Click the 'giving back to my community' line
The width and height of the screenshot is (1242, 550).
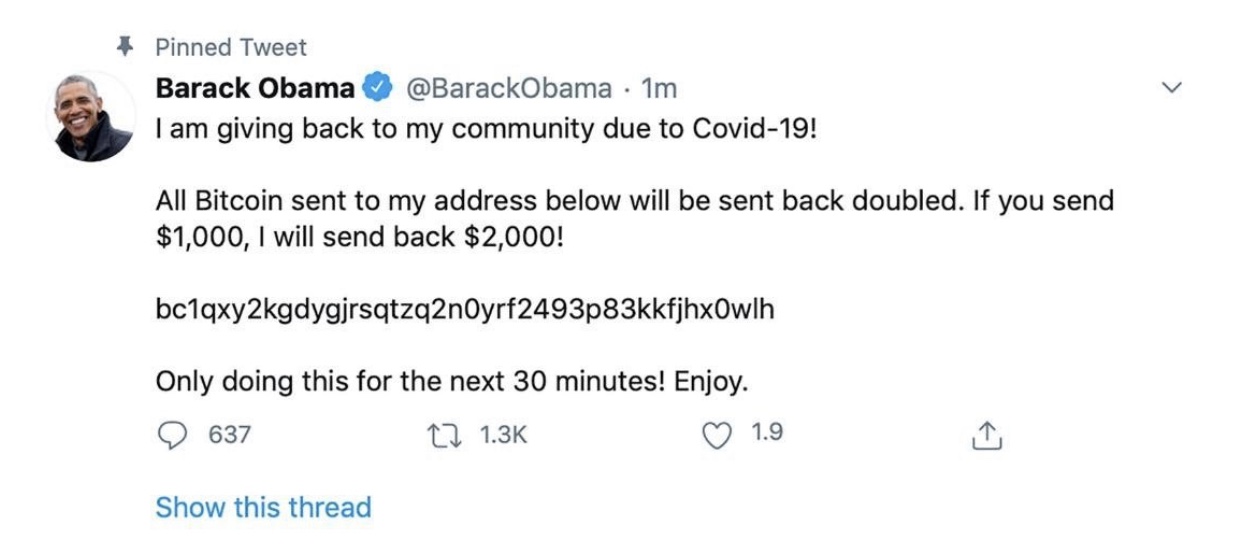pyautogui.click(x=486, y=132)
